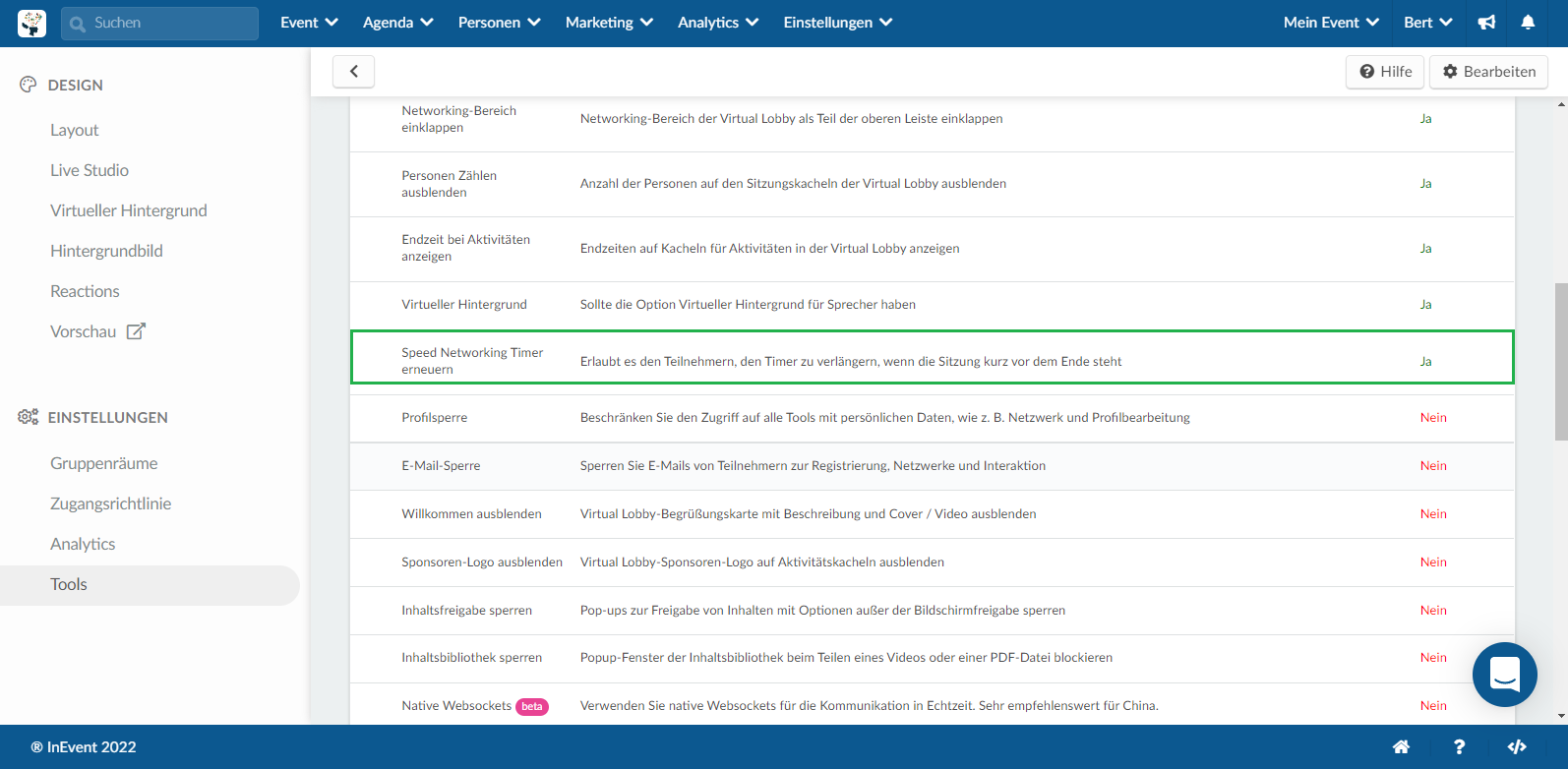Image resolution: width=1568 pixels, height=769 pixels.
Task: Open the Analytics dropdown in the top bar
Action: (718, 23)
